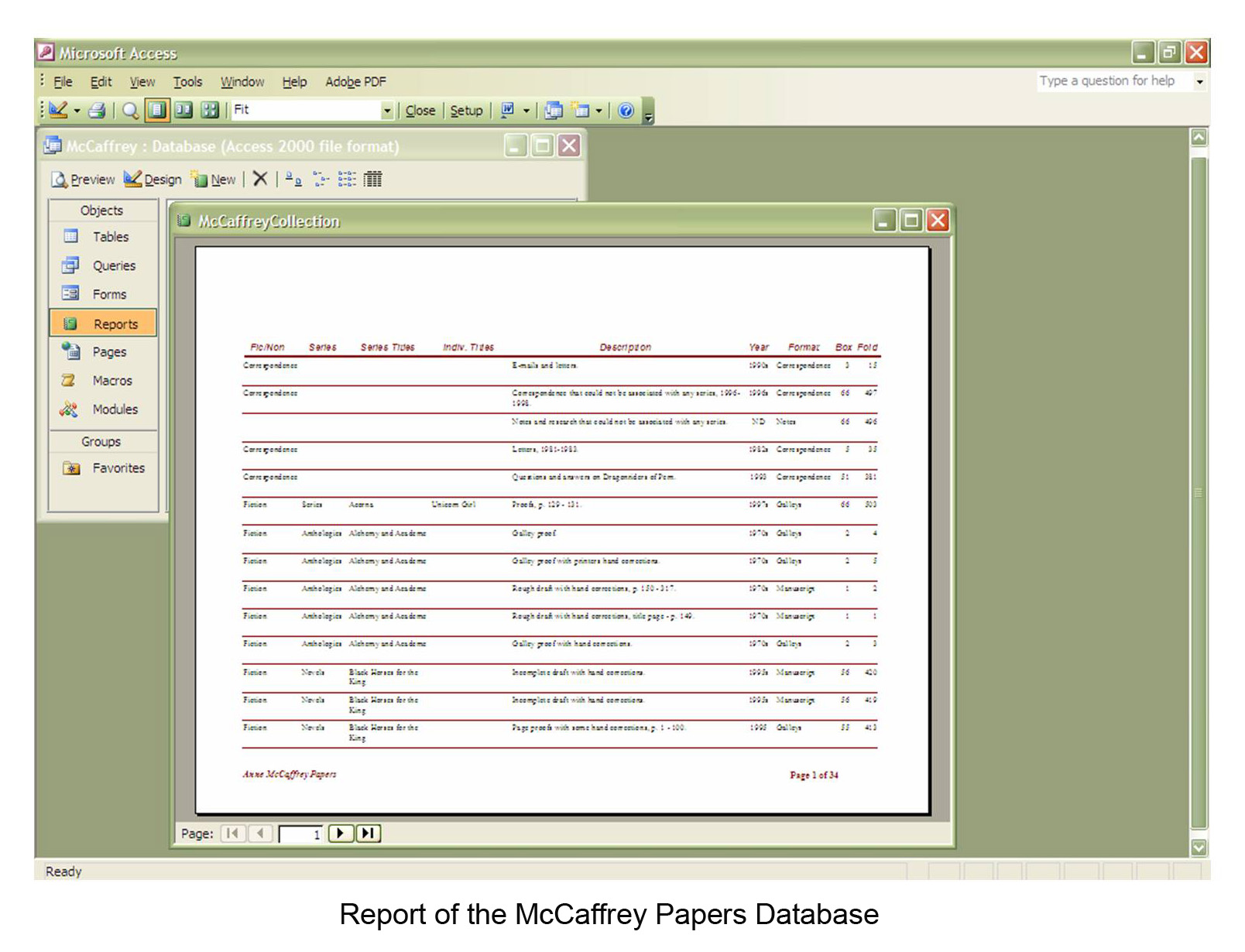Switch to Multiple Pages view
Screen dimensions: 1245x952
click(x=210, y=110)
